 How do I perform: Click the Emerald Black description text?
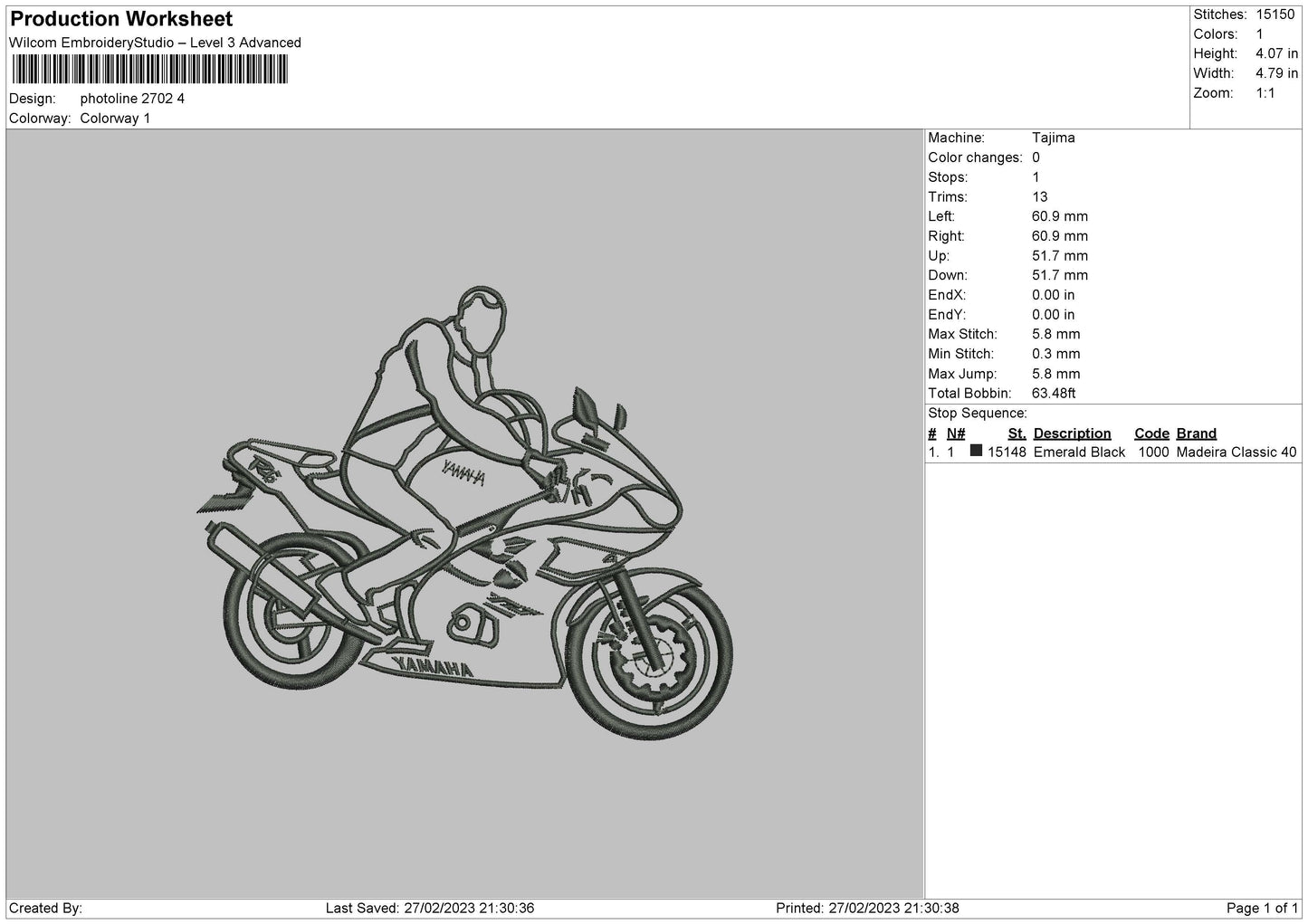(1079, 452)
